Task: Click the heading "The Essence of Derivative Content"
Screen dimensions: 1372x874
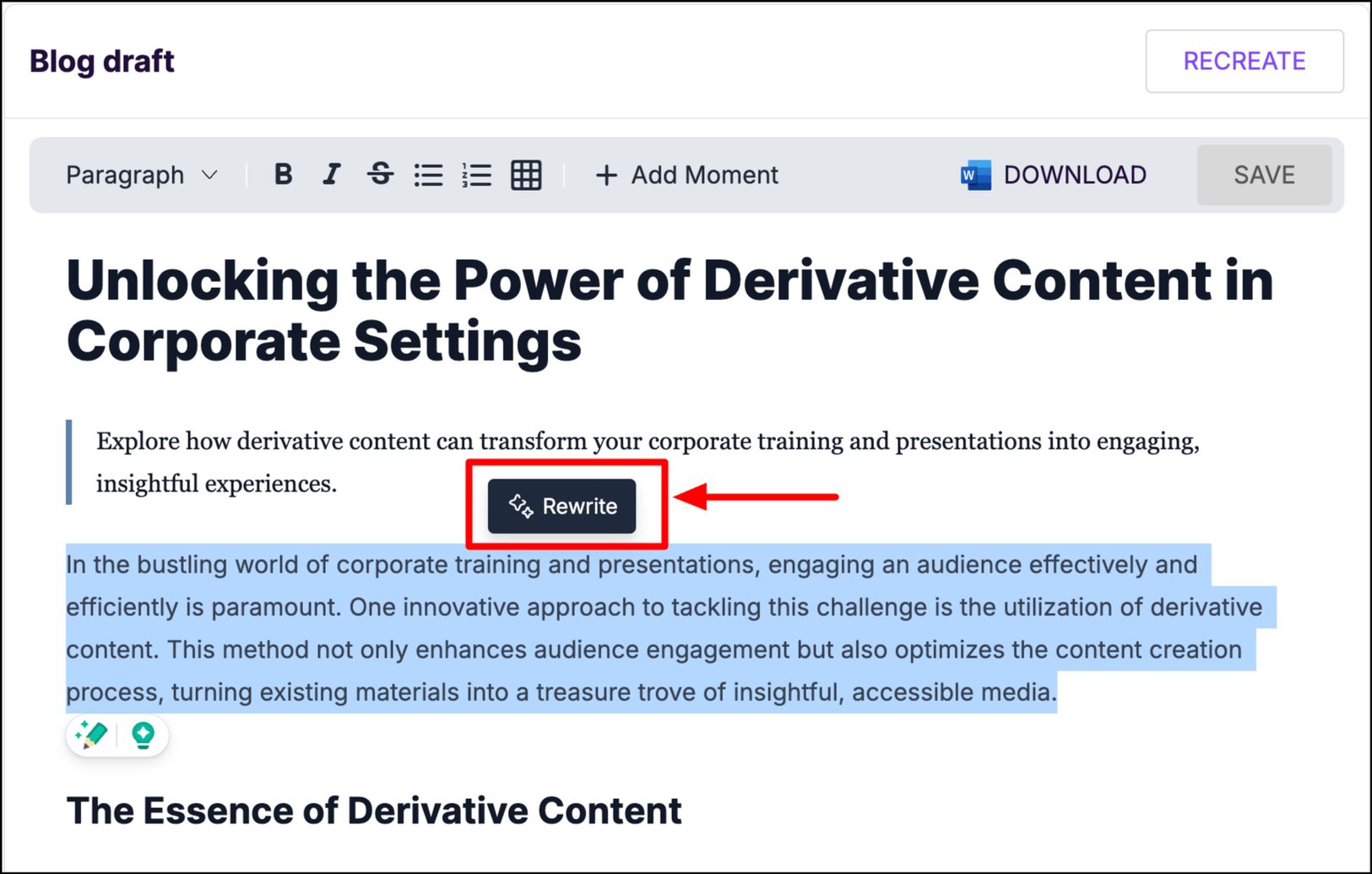Action: click(x=374, y=811)
